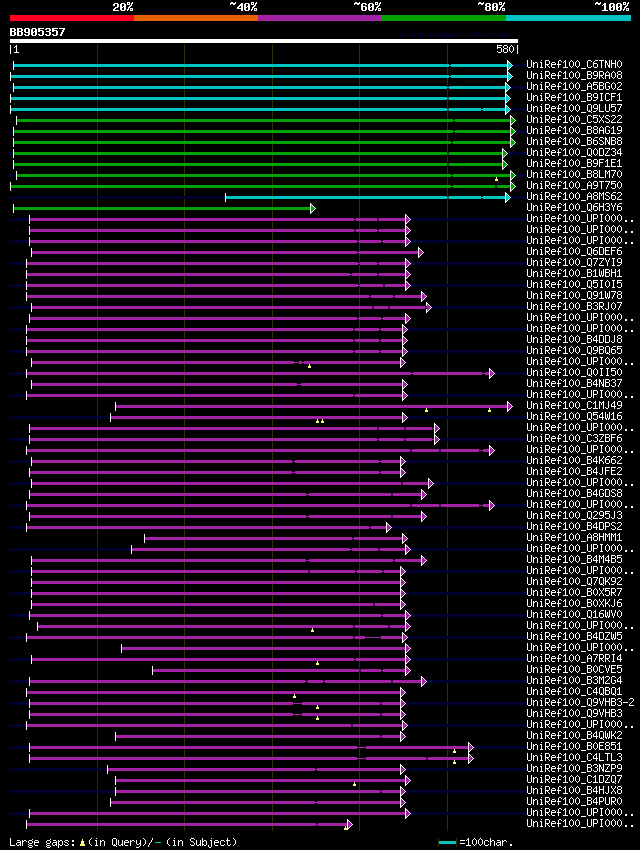The image size is (640, 850).
Task: Open the UniRef100_B4DDJ8 label
Action: (x=574, y=339)
